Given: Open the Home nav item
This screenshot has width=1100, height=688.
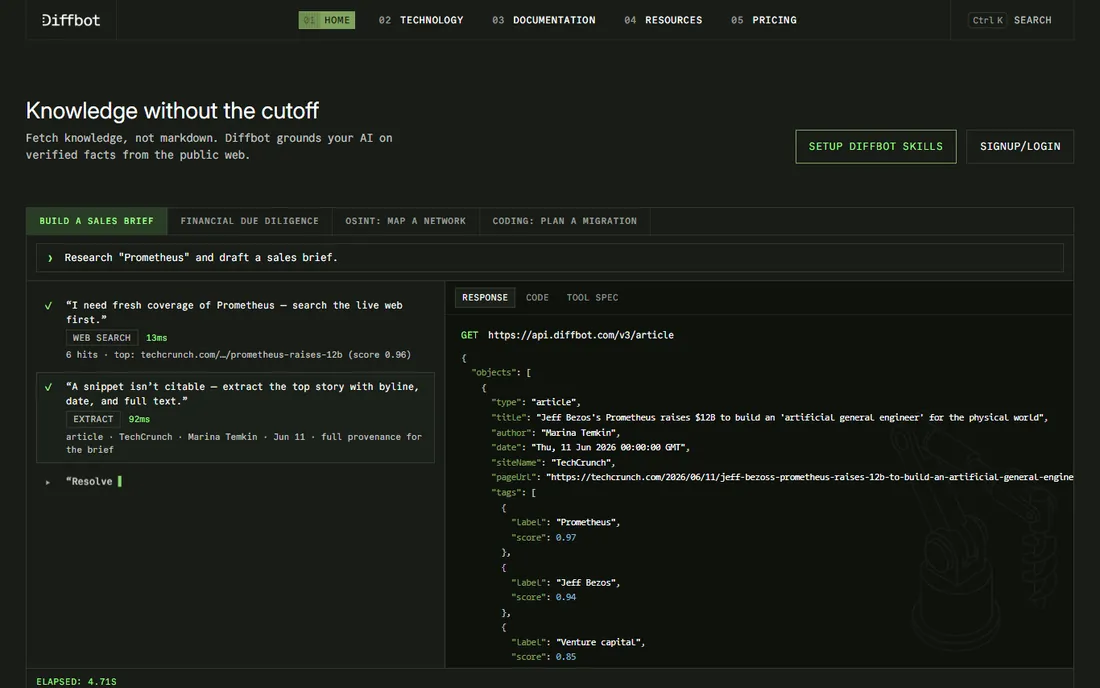Looking at the screenshot, I should click(x=326, y=20).
